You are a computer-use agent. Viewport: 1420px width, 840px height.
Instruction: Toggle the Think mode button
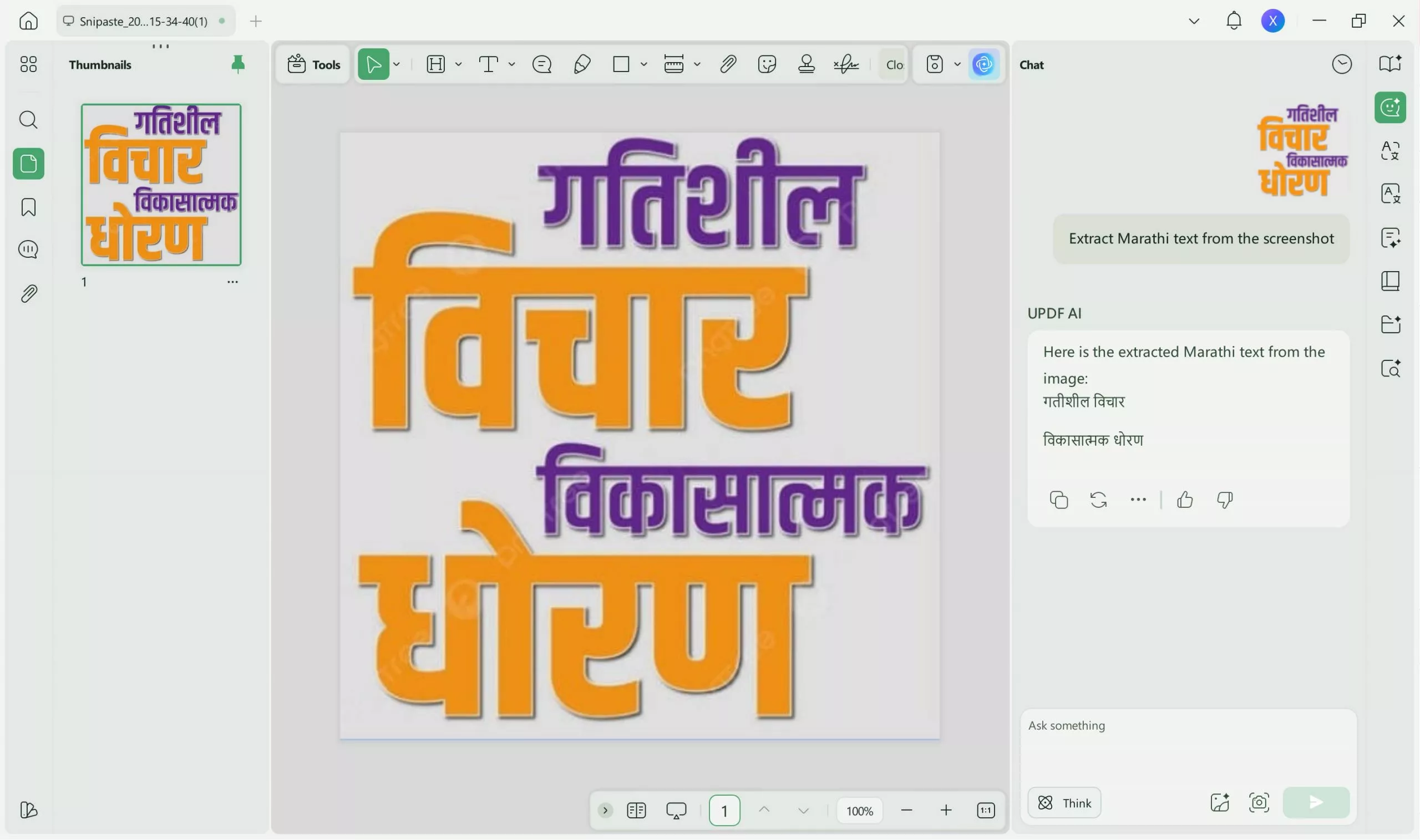click(1064, 803)
